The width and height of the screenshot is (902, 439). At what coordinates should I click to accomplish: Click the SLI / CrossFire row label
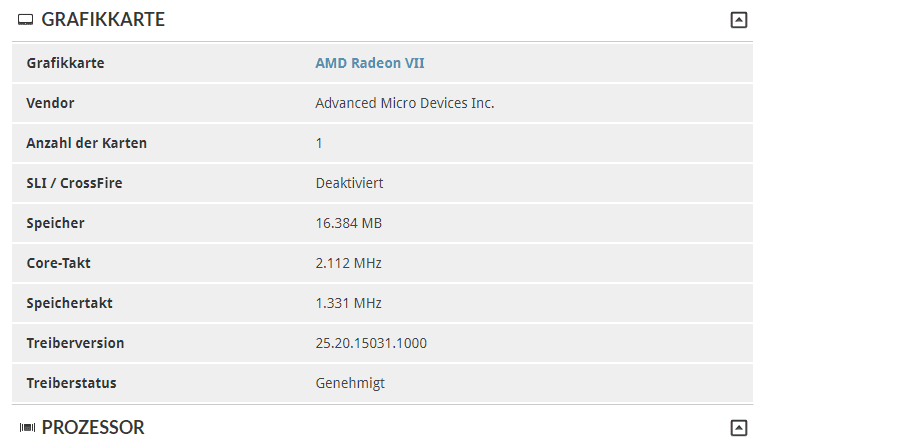tap(74, 183)
